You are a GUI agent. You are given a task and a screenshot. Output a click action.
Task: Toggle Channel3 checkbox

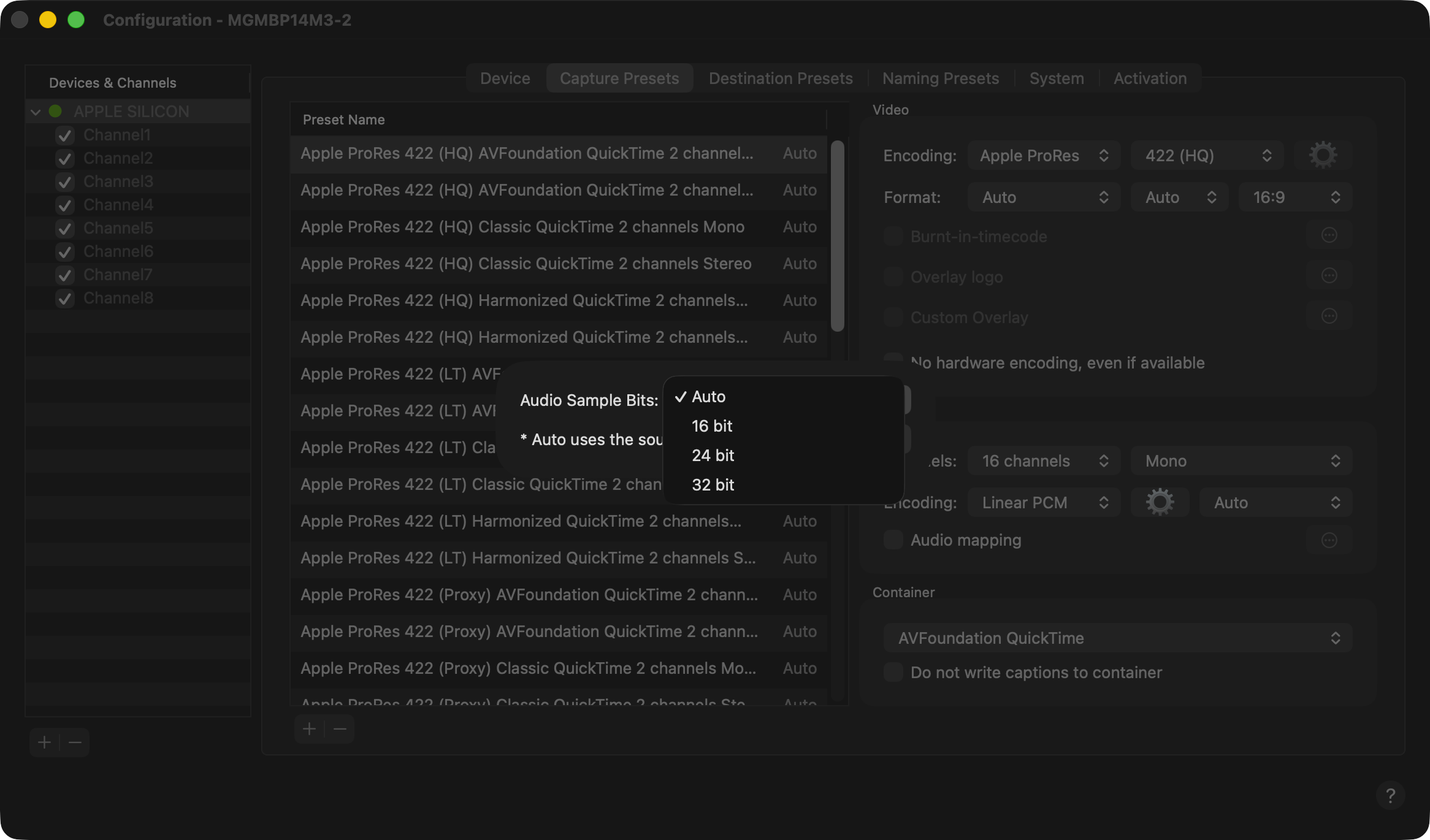click(65, 181)
